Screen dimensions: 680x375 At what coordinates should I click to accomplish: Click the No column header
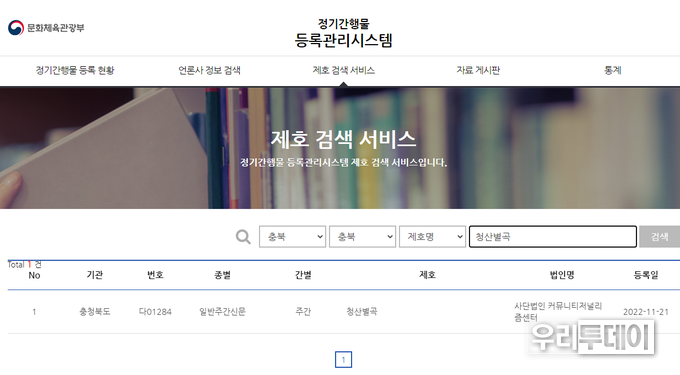click(x=34, y=275)
